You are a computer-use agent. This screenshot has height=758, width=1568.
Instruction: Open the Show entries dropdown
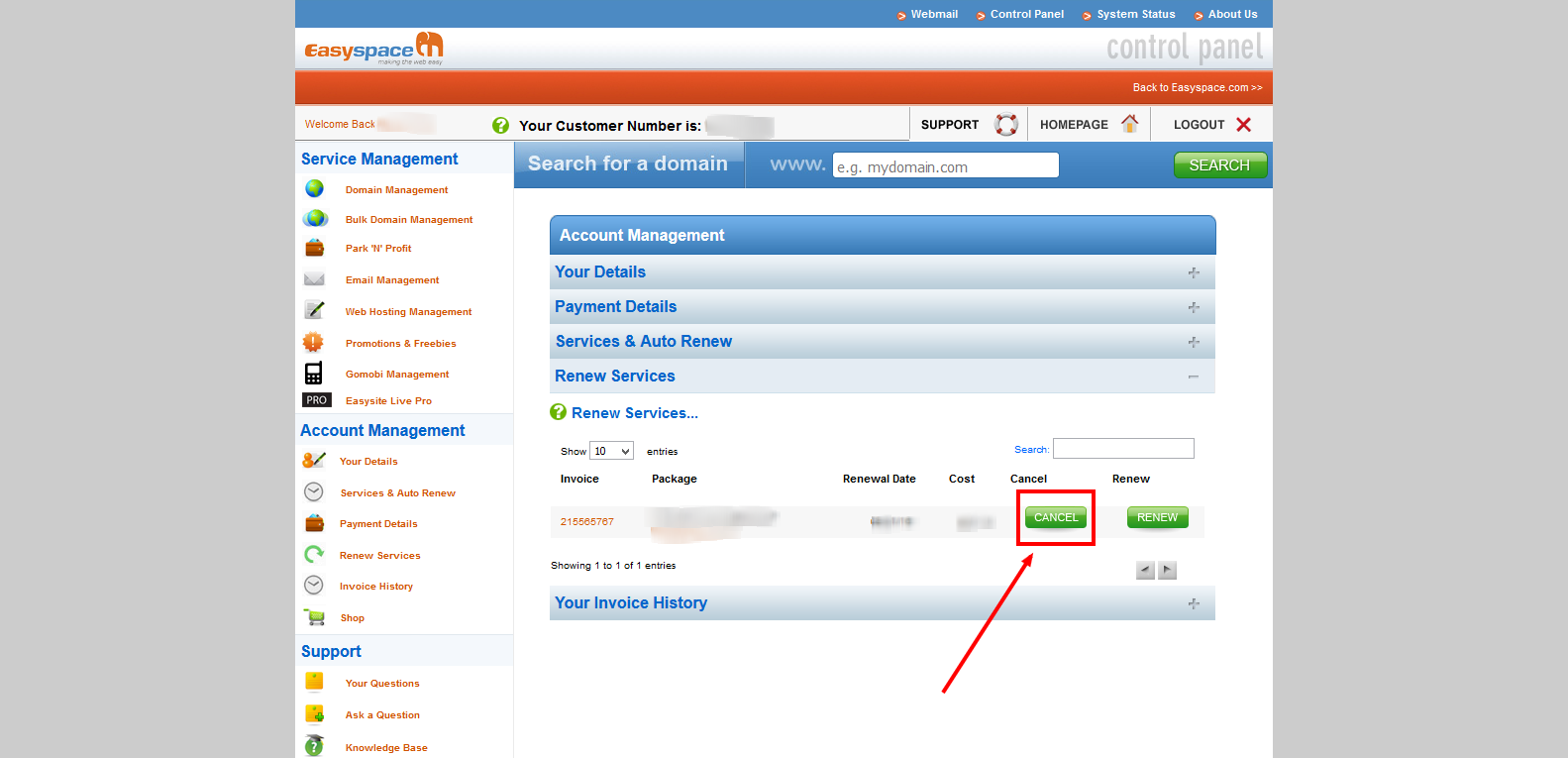[x=611, y=451]
